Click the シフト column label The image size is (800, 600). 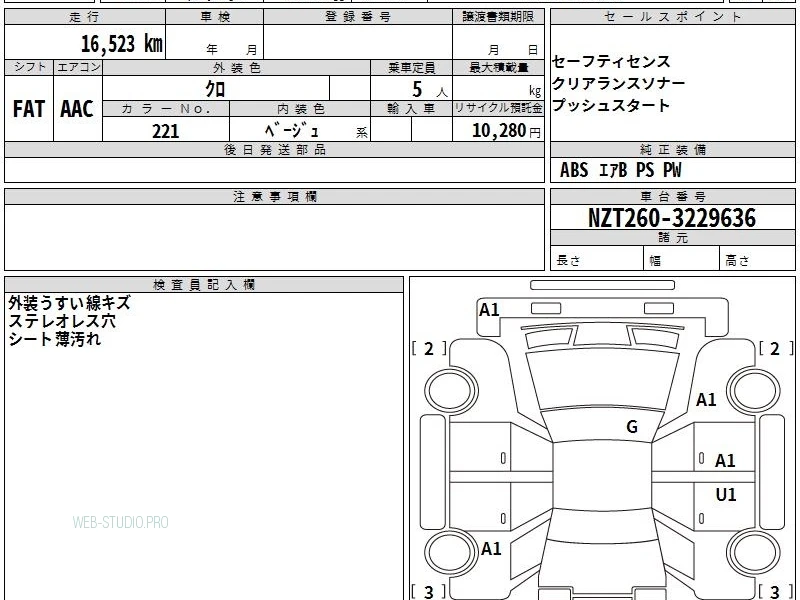point(29,67)
